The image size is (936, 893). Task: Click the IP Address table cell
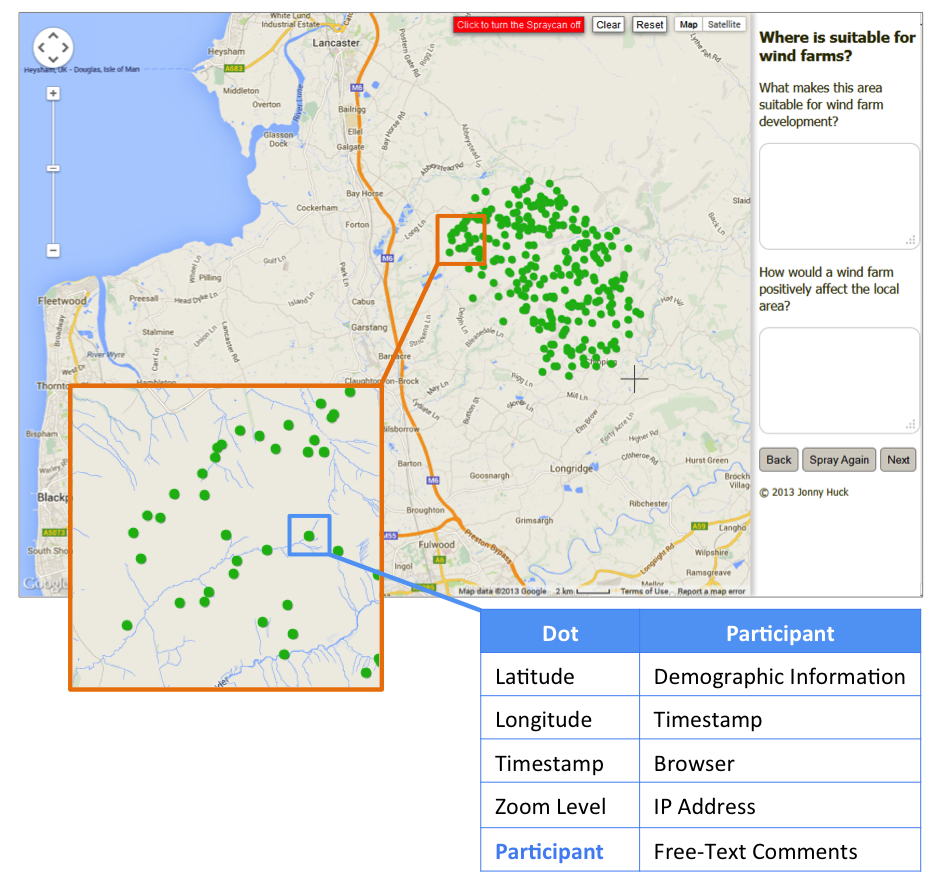click(780, 806)
